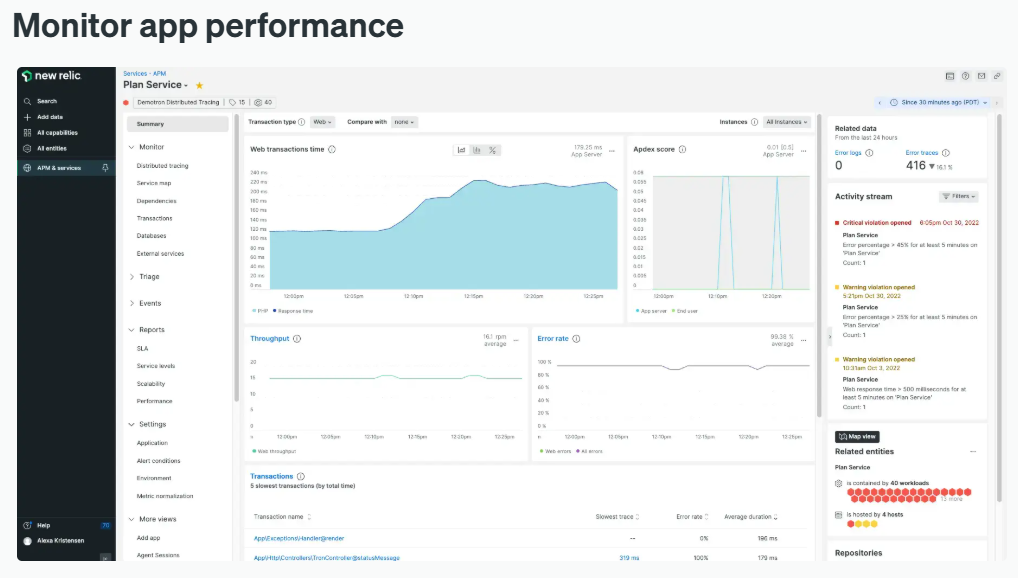This screenshot has height=578, width=1018.
Task: Toggle All errors series in Error rate legend
Action: [x=590, y=451]
